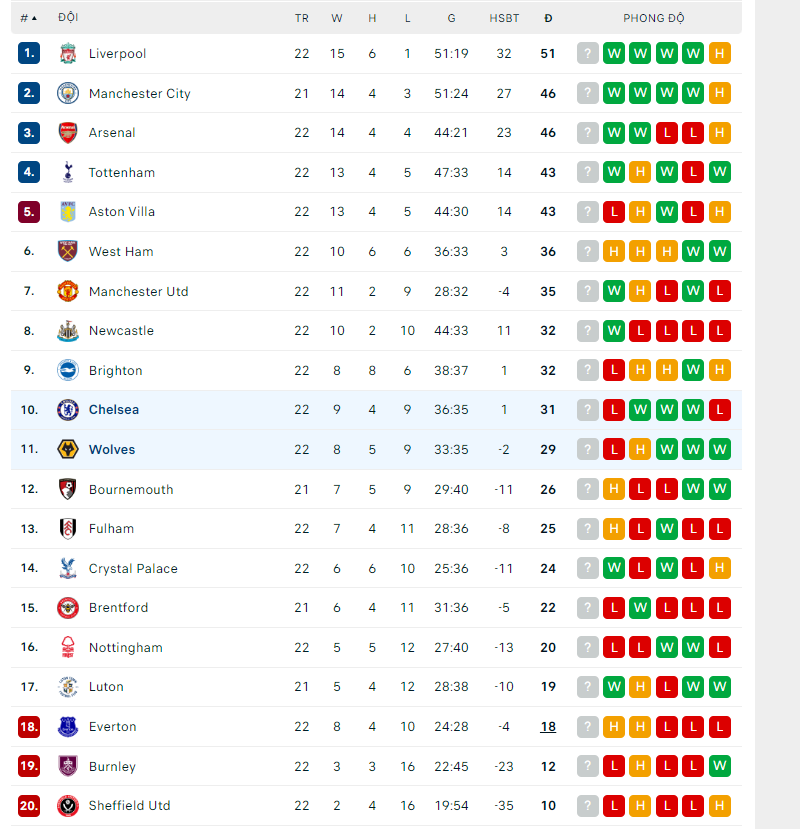Click the Liverpool club crest icon
This screenshot has width=800, height=829.
[68, 53]
